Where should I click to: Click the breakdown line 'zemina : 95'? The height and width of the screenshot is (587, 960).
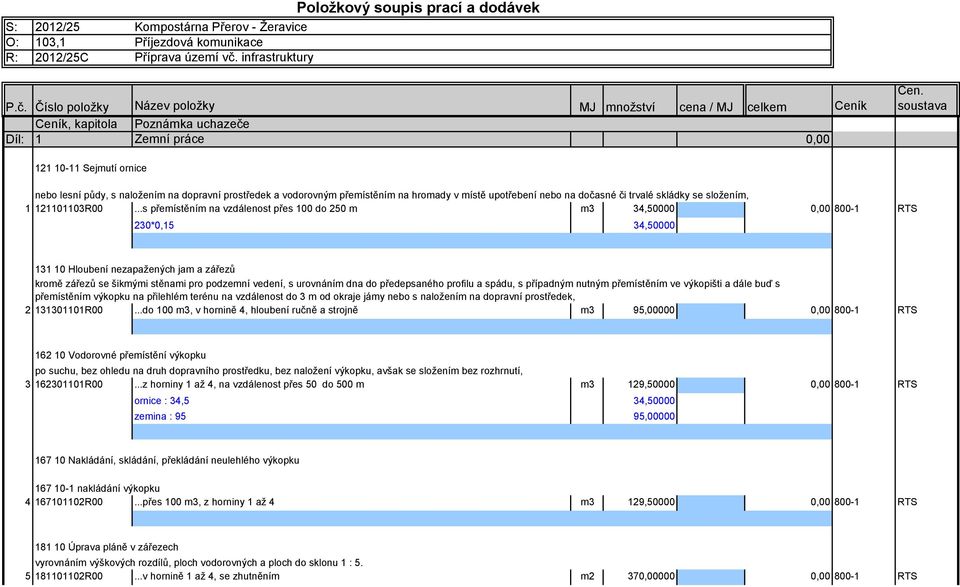pyautogui.click(x=160, y=416)
